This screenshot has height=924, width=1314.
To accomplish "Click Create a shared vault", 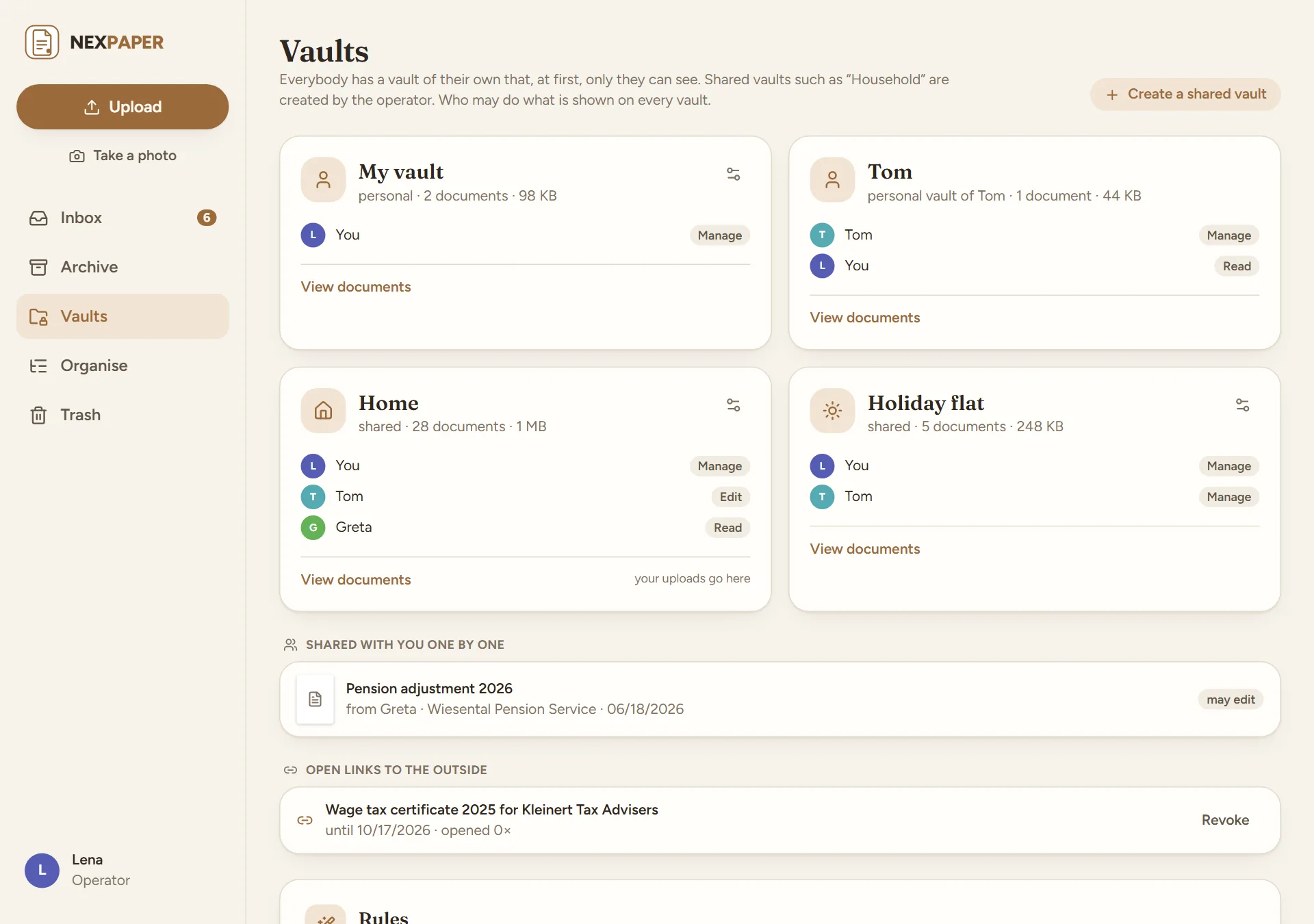I will (x=1185, y=94).
